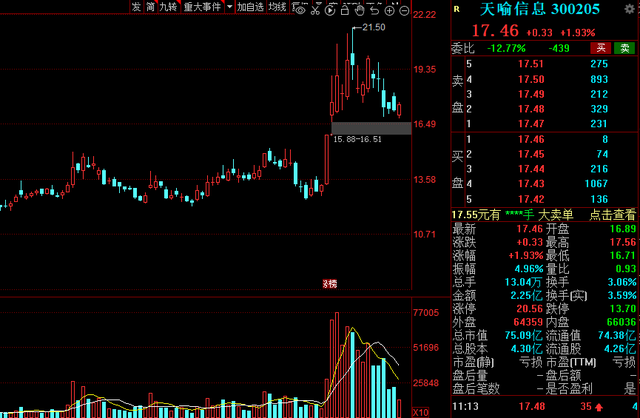Click sell level 2 price 17.48
640x418 pixels.
click(531, 109)
